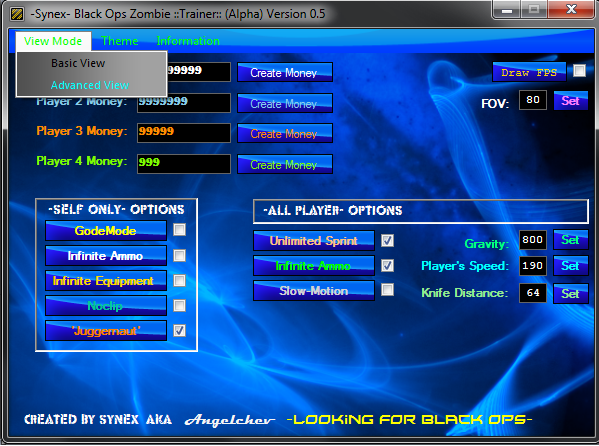Open the Information menu
Viewport: 599px width, 446px height.
tap(188, 41)
